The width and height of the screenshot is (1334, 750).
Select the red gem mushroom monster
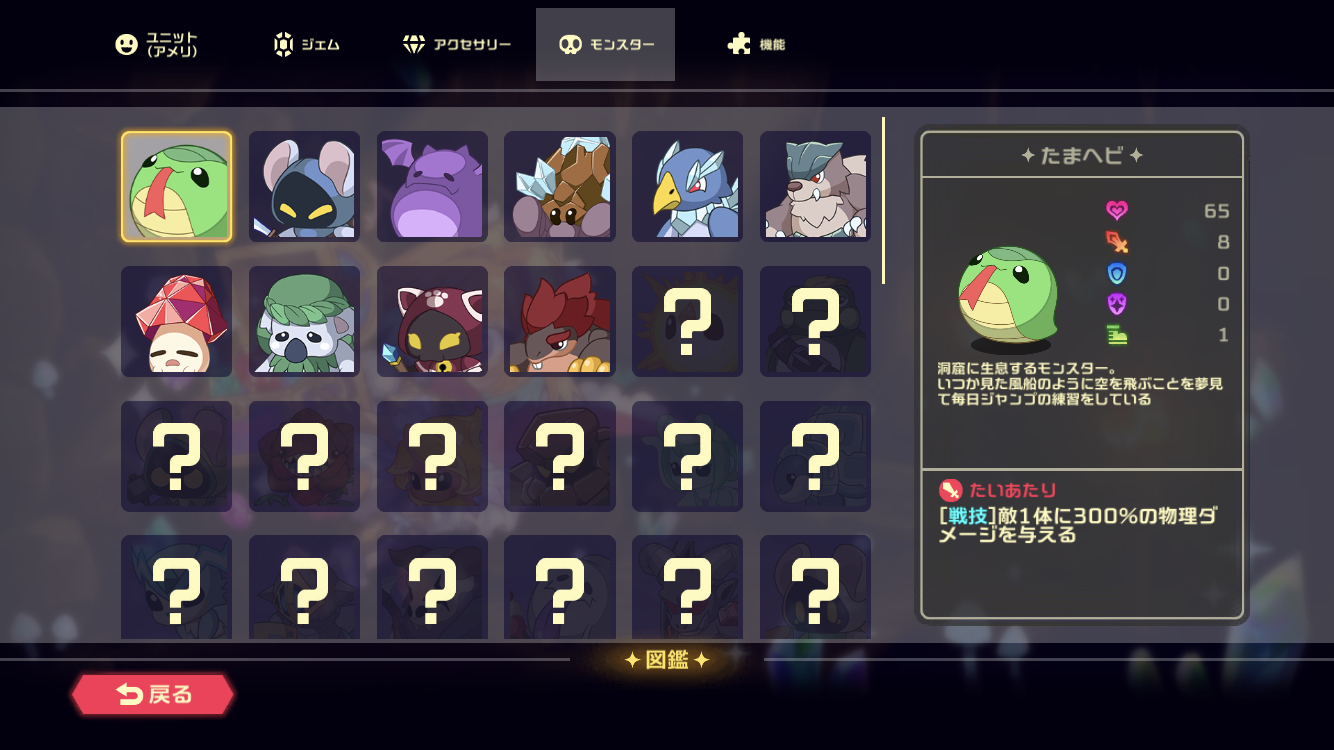pyautogui.click(x=177, y=321)
